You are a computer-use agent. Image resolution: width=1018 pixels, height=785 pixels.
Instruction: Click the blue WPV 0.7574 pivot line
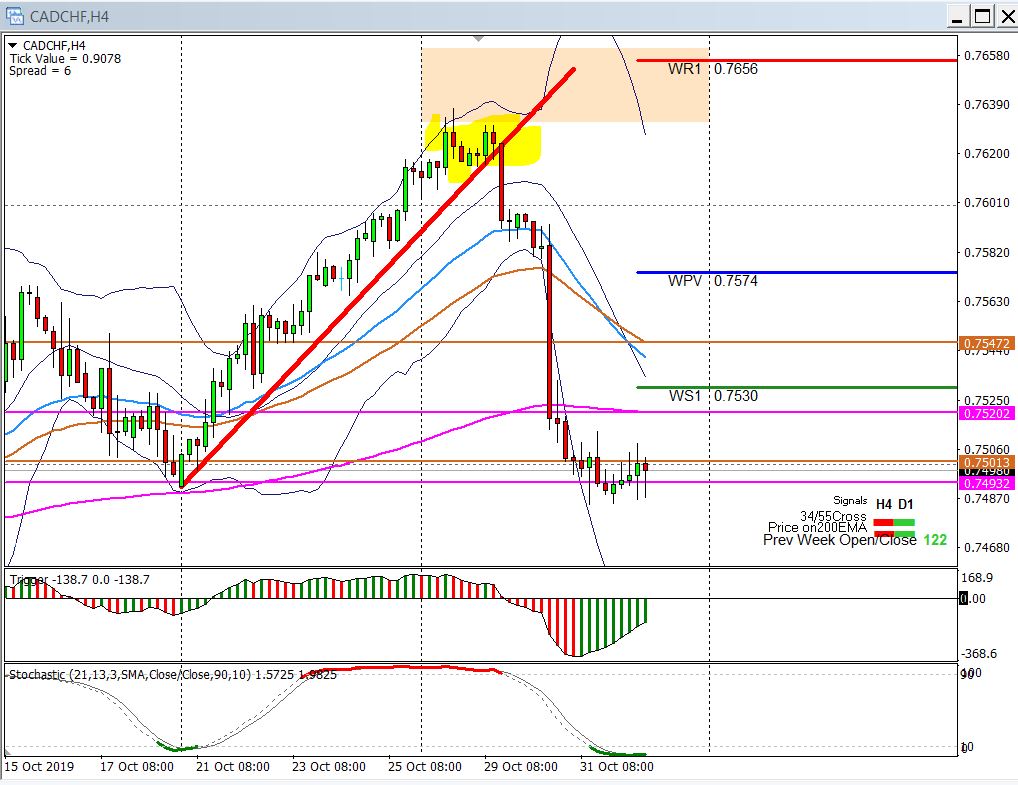[830, 272]
